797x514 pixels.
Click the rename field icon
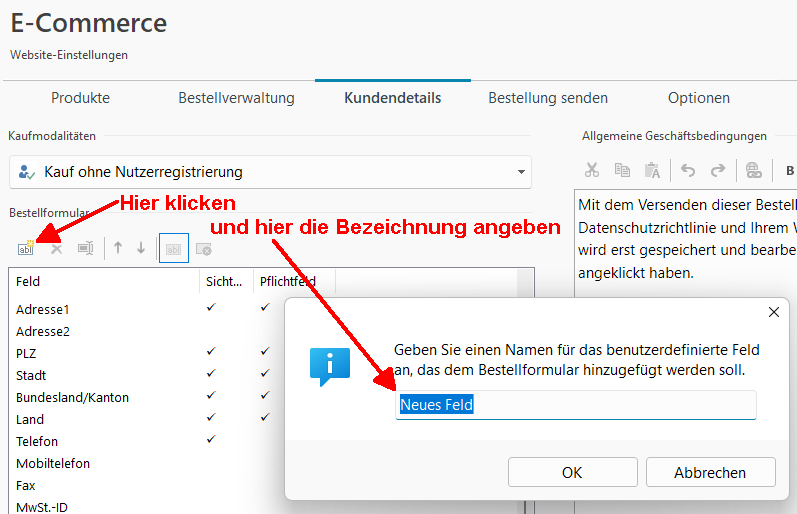pos(85,248)
